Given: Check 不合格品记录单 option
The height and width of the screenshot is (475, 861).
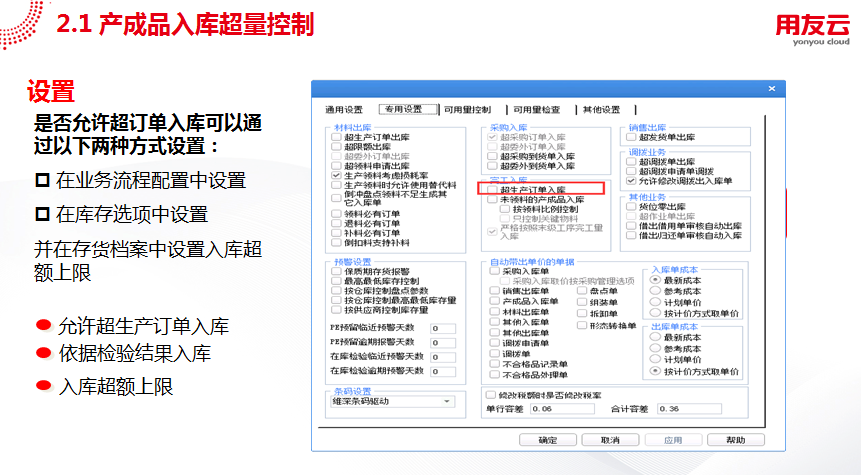Looking at the screenshot, I should pos(494,364).
